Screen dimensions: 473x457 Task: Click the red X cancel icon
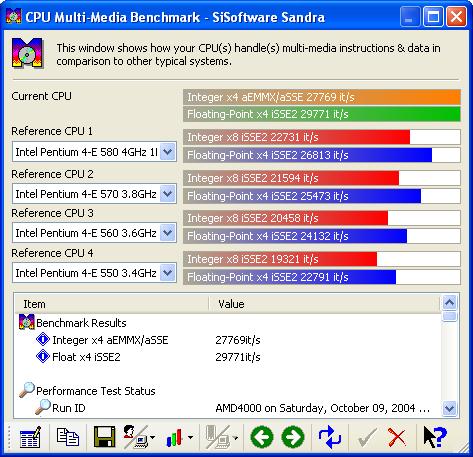397,437
